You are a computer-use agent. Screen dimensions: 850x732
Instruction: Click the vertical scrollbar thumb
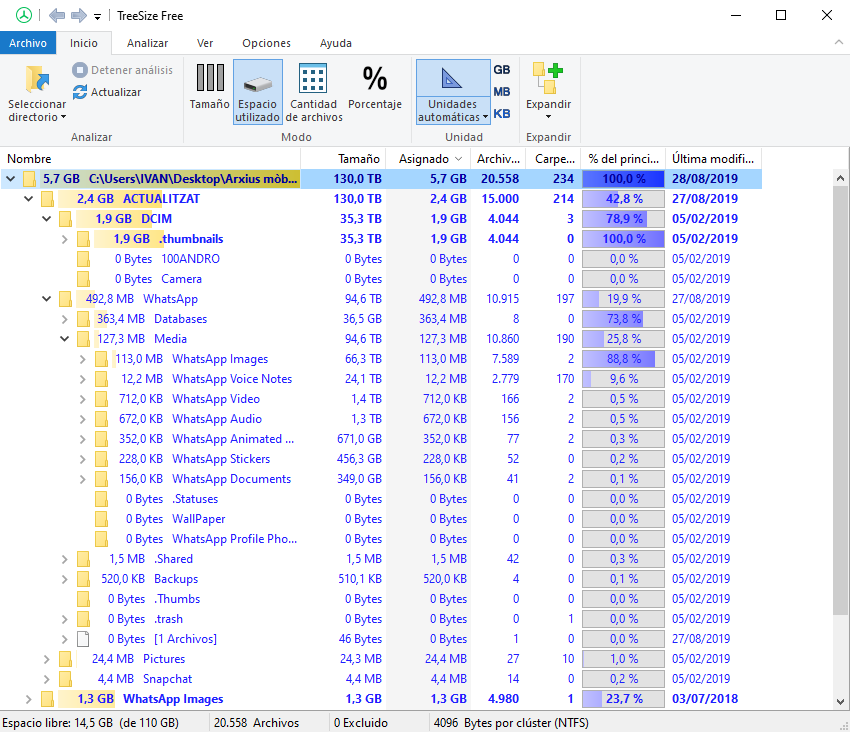point(840,400)
